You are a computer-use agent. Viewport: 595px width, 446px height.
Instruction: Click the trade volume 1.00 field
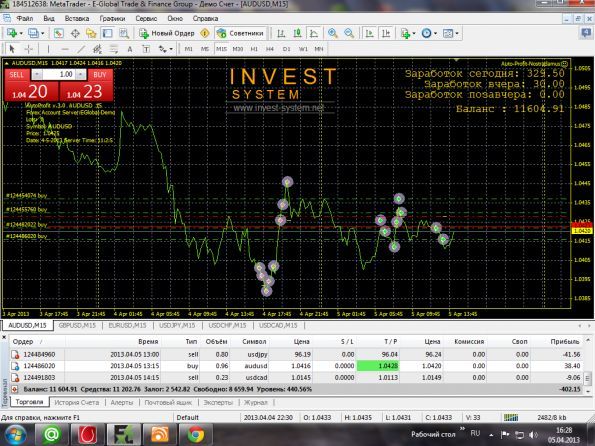(59, 74)
